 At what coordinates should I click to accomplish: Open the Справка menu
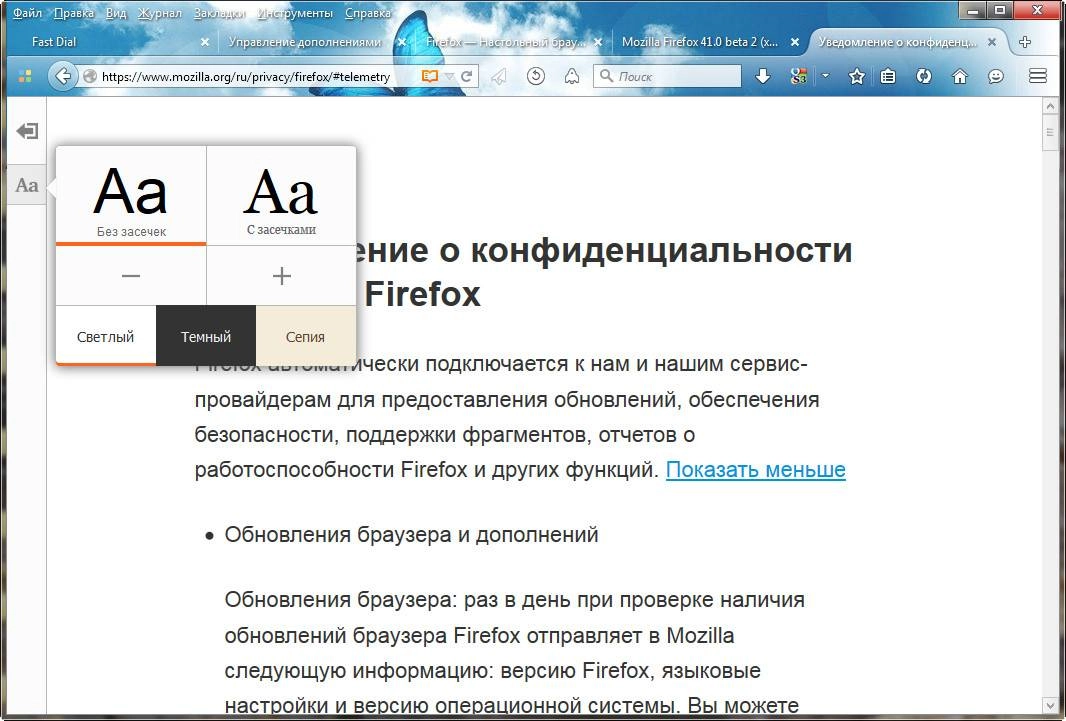coord(367,13)
